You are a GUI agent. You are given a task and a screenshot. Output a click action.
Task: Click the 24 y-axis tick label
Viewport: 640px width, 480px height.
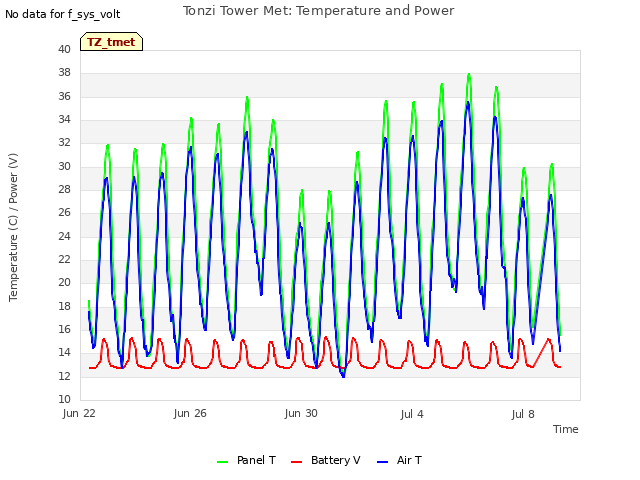[x=64, y=236]
